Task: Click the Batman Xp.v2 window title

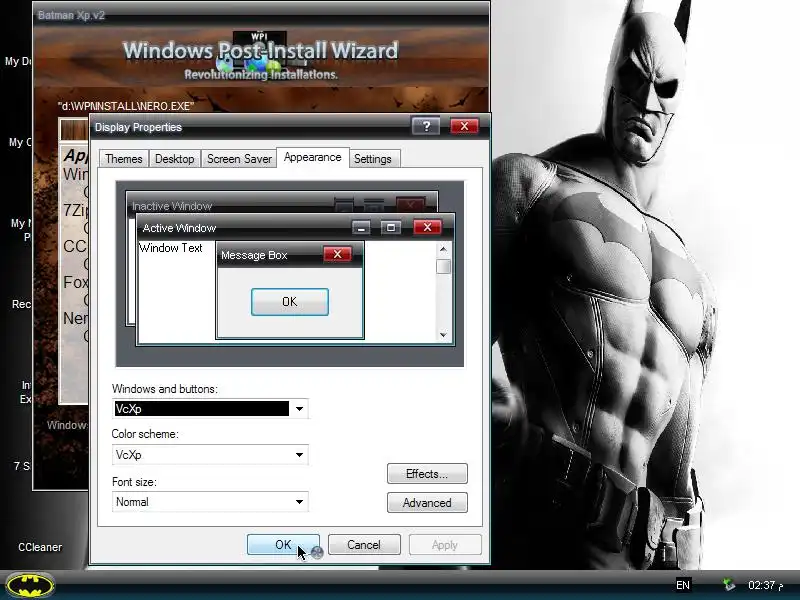Action: coord(71,15)
